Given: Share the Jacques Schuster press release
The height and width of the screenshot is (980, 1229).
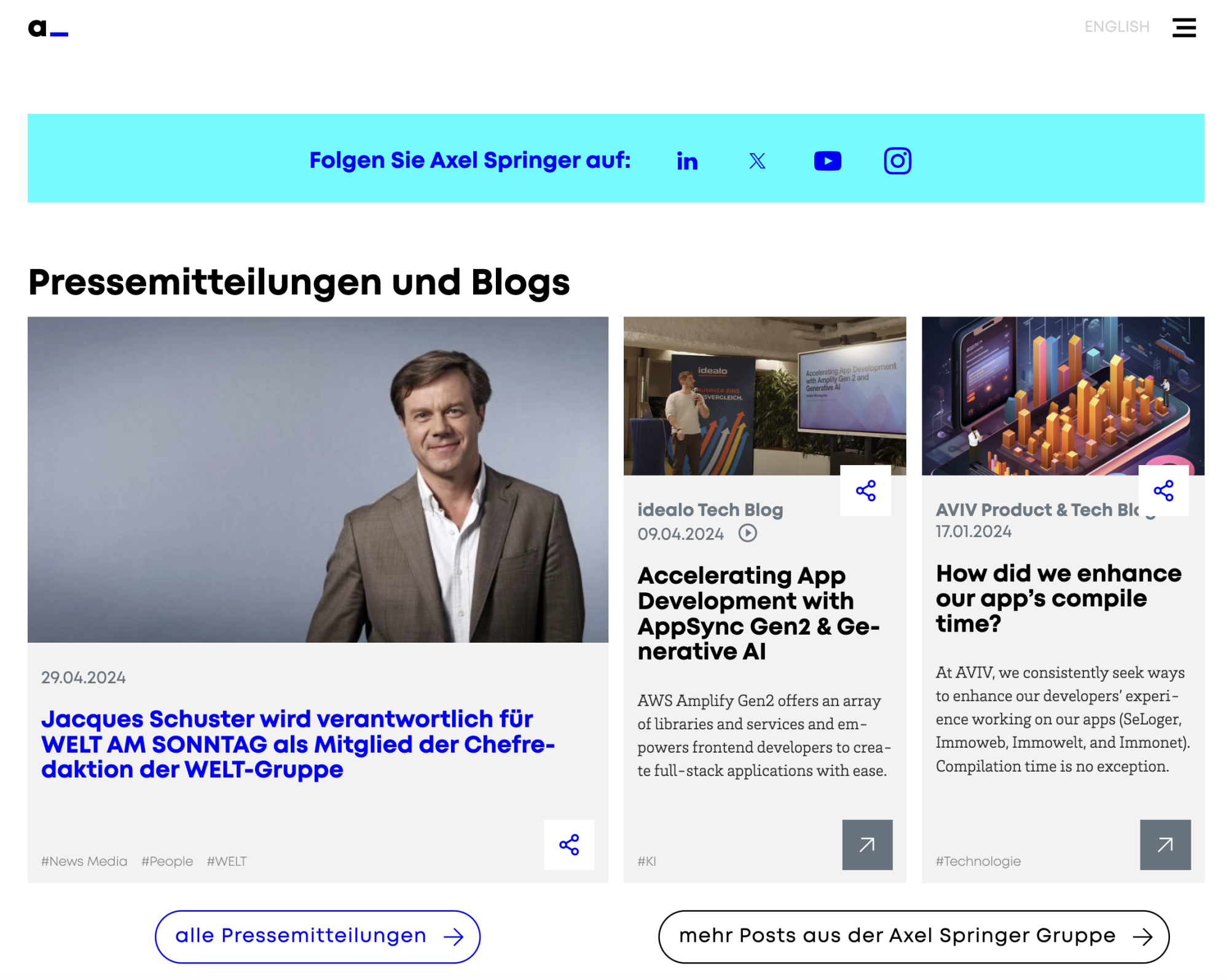Looking at the screenshot, I should [569, 844].
